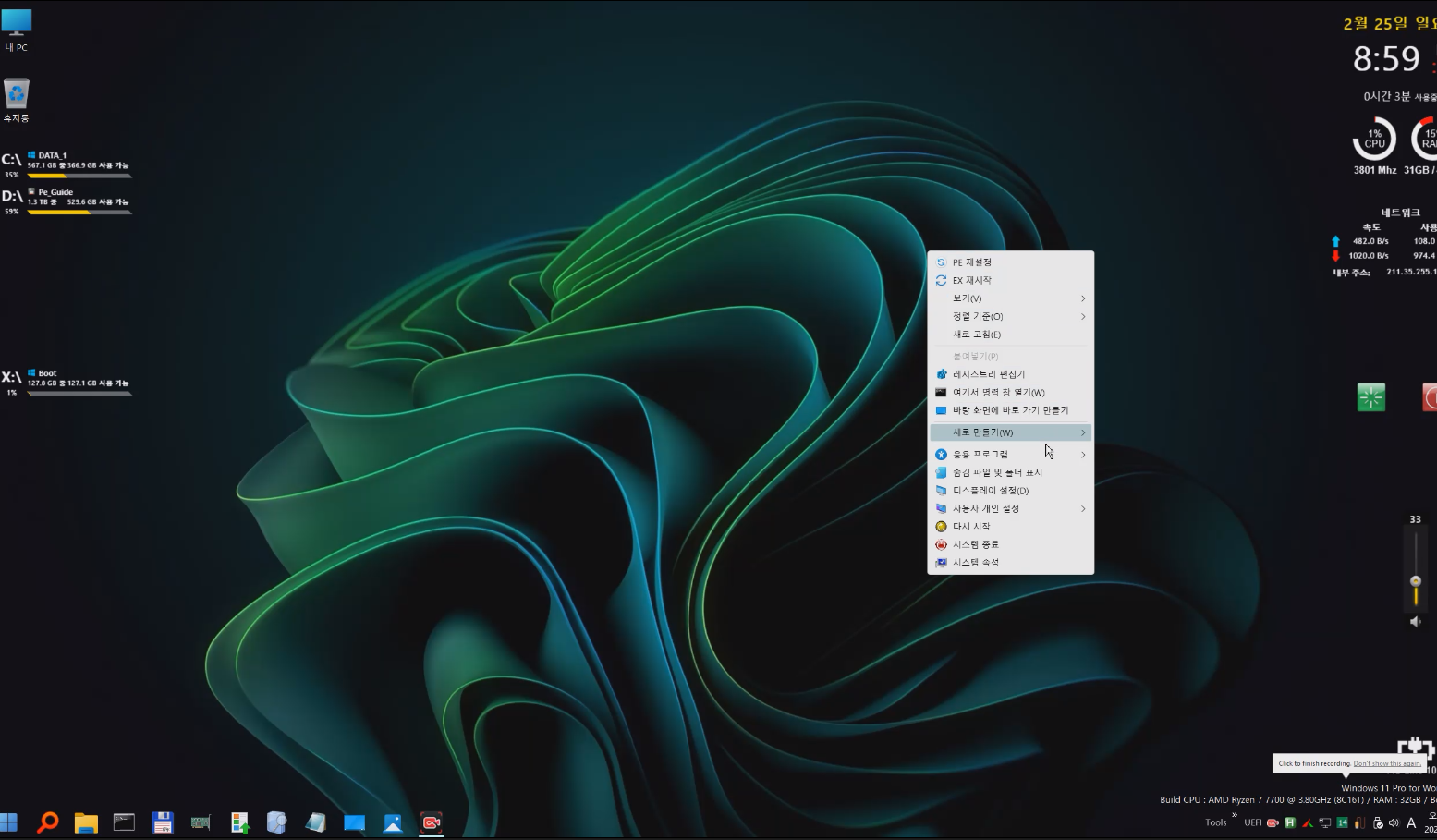Click the UEFI taskbar label
This screenshot has width=1437, height=840.
(1252, 822)
